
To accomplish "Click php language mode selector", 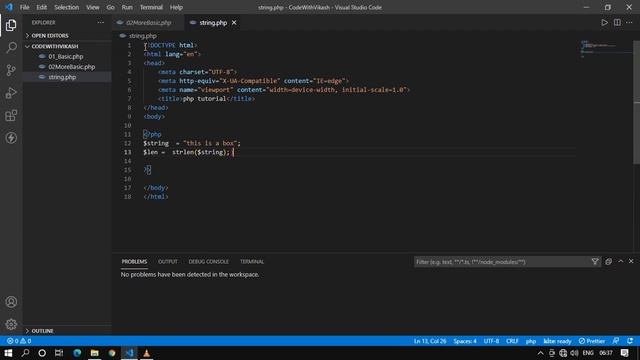I will 531,341.
